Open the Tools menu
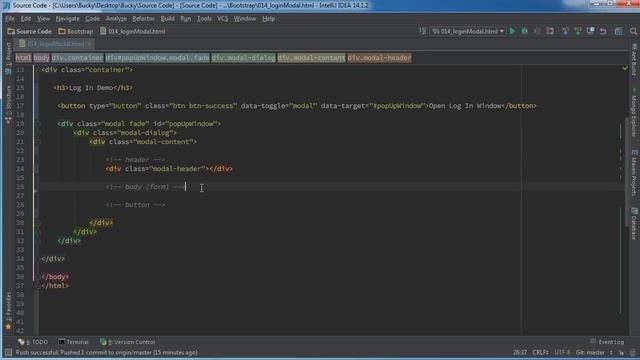The image size is (640, 360). click(x=204, y=19)
